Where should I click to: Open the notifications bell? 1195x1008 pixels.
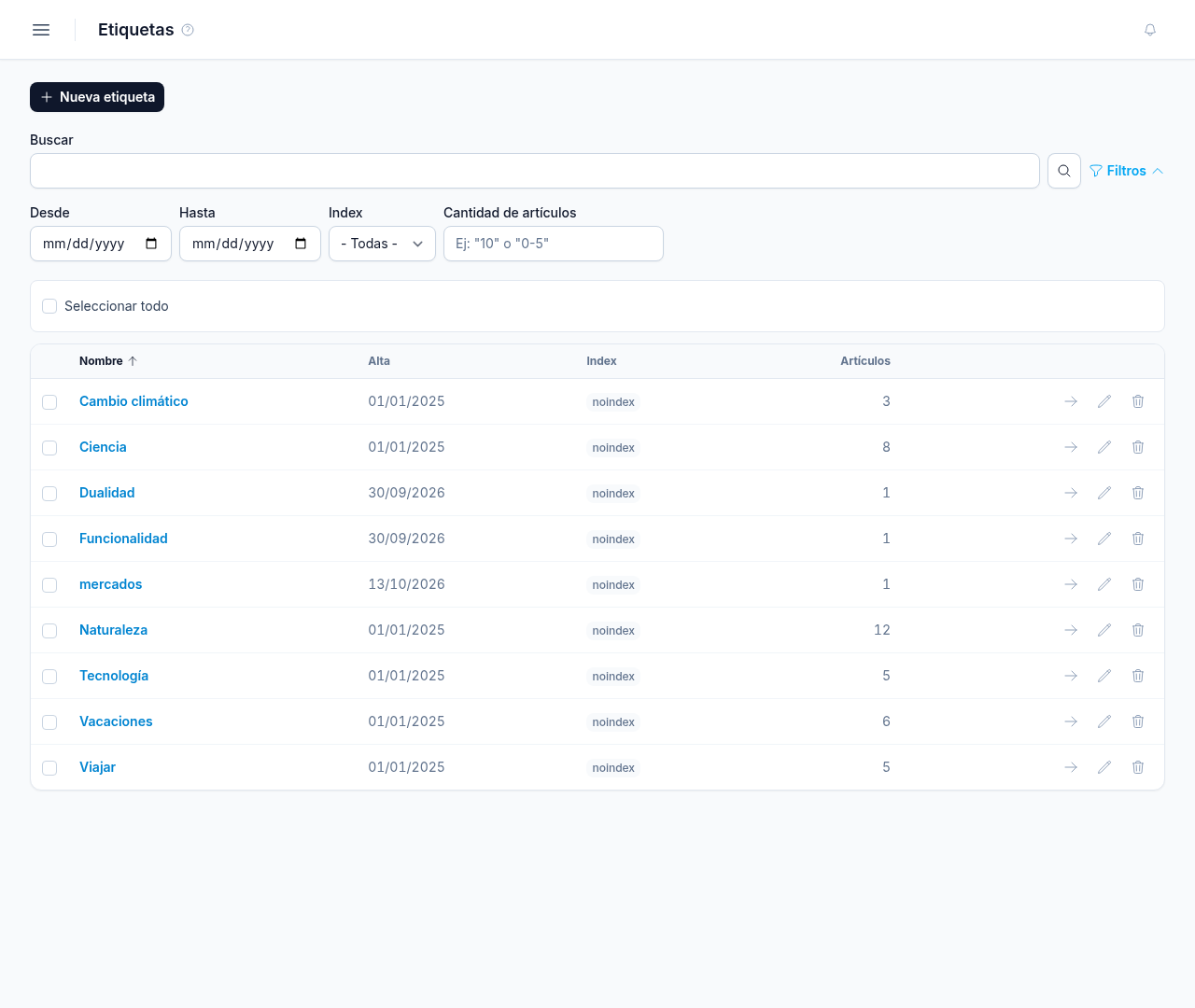pos(1150,30)
